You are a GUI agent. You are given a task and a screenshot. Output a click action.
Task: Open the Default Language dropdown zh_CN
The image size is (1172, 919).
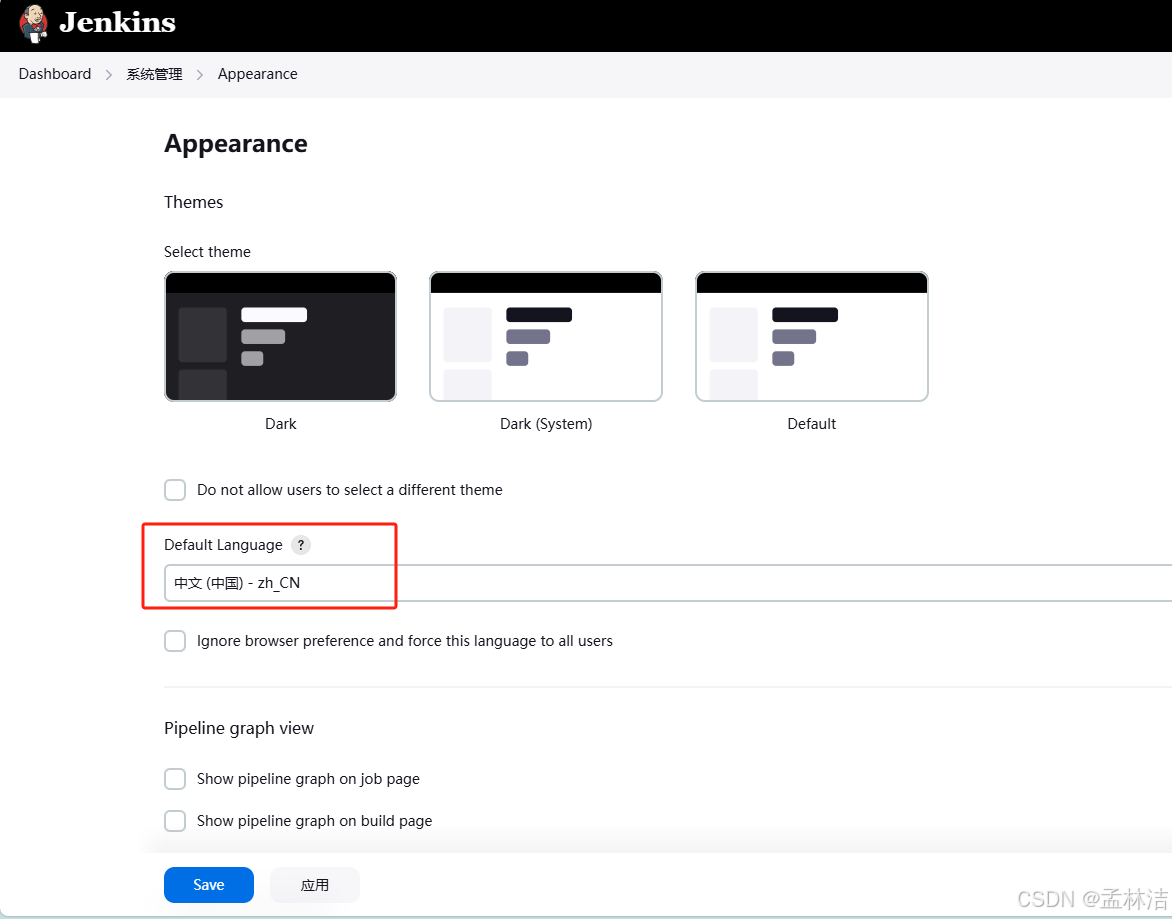[x=667, y=583]
